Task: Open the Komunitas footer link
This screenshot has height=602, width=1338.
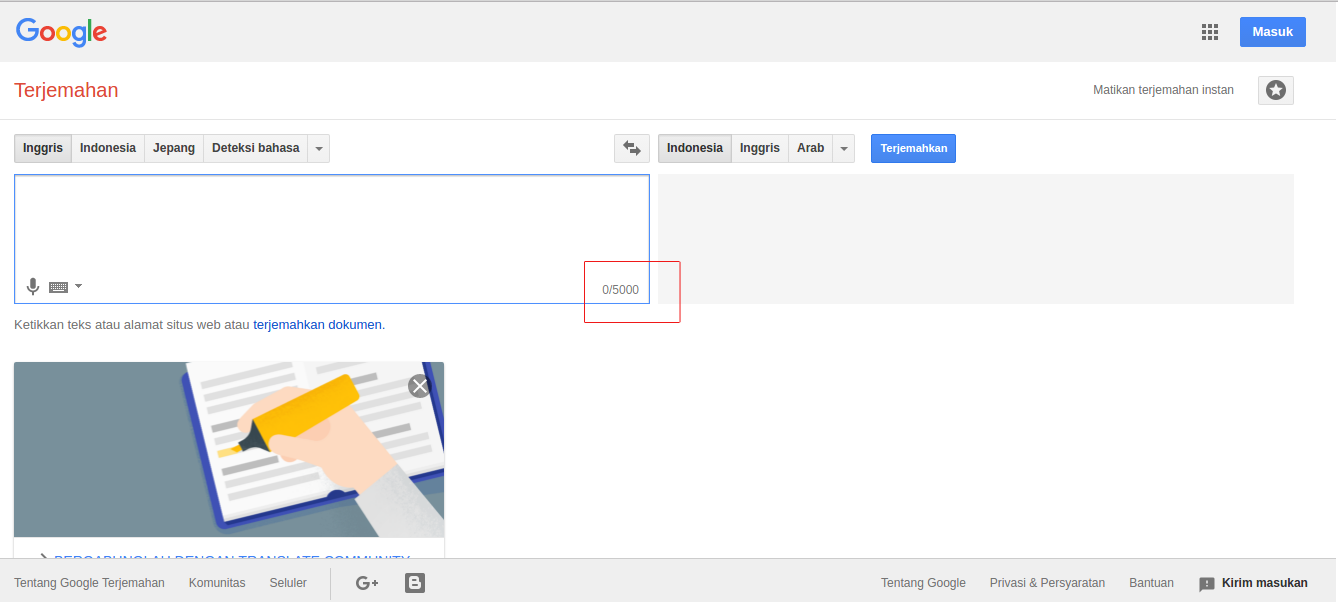Action: click(217, 583)
